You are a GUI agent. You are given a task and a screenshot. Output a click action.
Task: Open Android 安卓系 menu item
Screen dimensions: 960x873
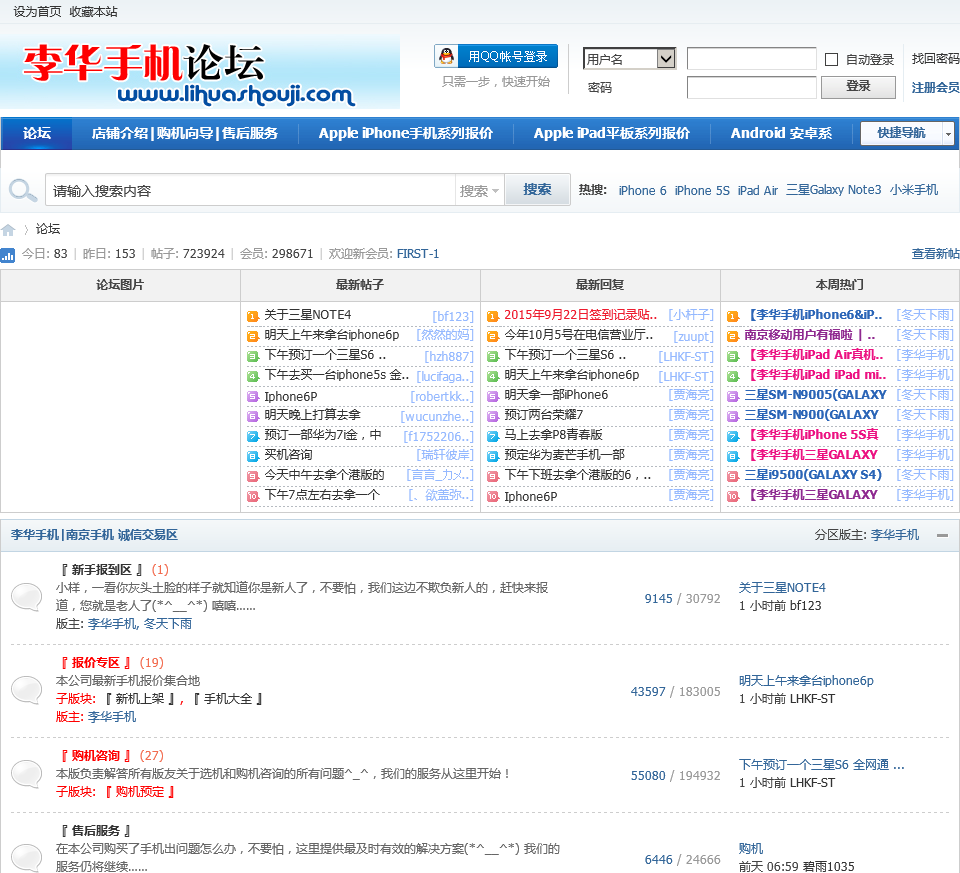point(781,133)
